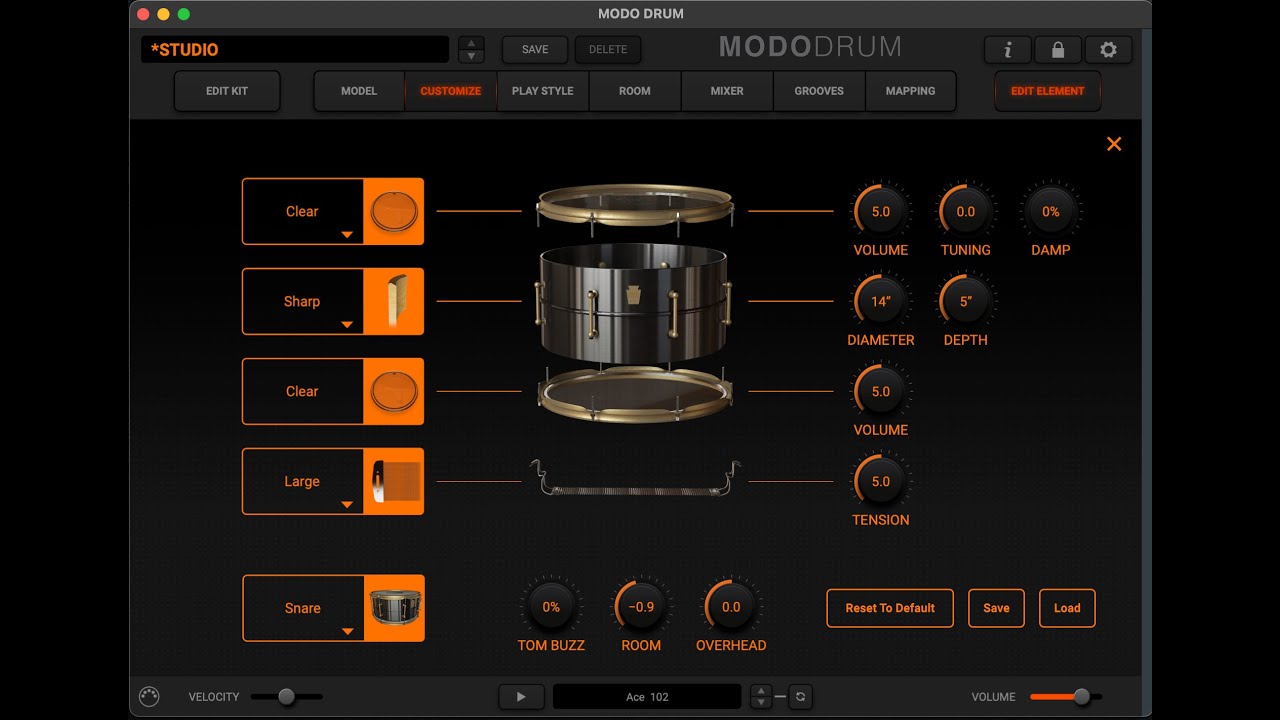Screen dimensions: 1280x720
Task: Click the padlock lock icon
Action: (1057, 50)
